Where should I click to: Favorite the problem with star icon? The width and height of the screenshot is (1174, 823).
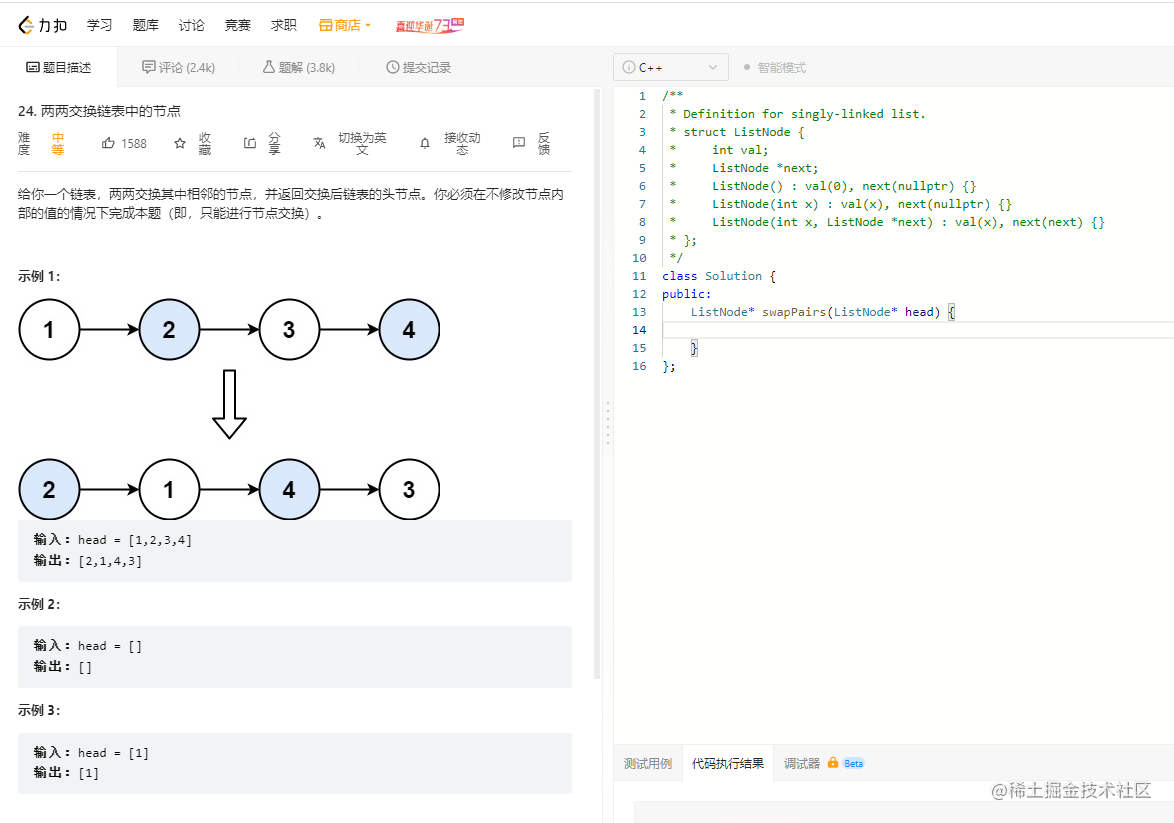(180, 143)
